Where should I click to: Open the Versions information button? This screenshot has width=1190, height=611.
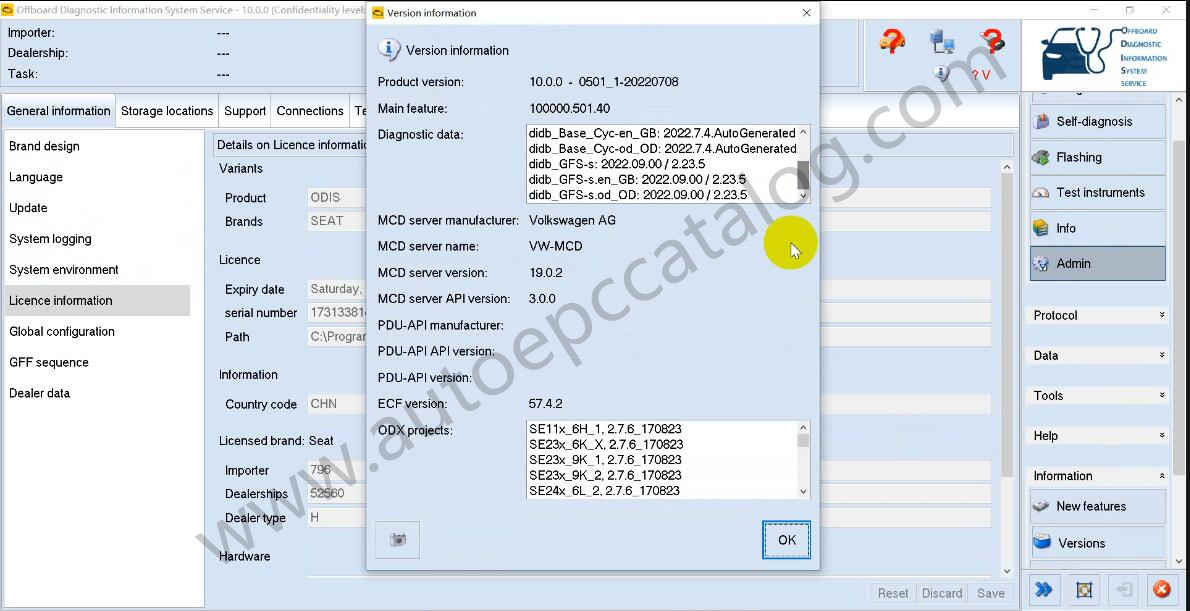1097,543
